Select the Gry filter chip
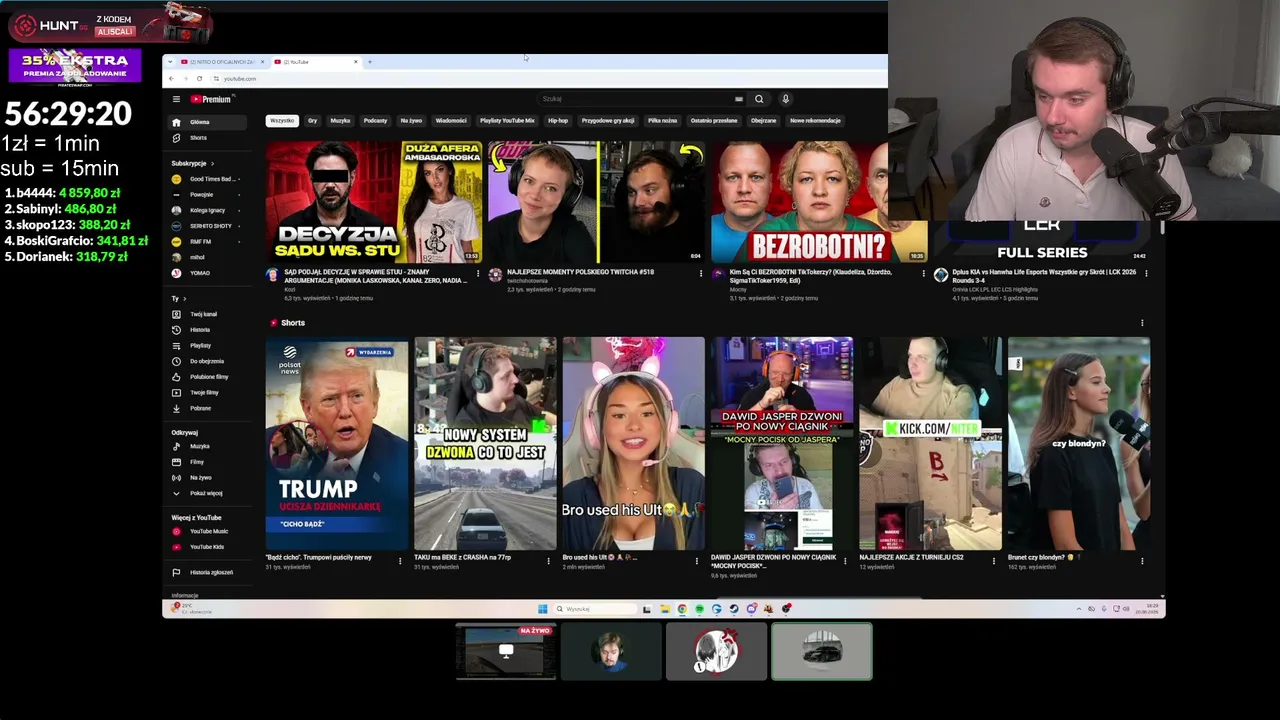The width and height of the screenshot is (1280, 720). (x=313, y=121)
